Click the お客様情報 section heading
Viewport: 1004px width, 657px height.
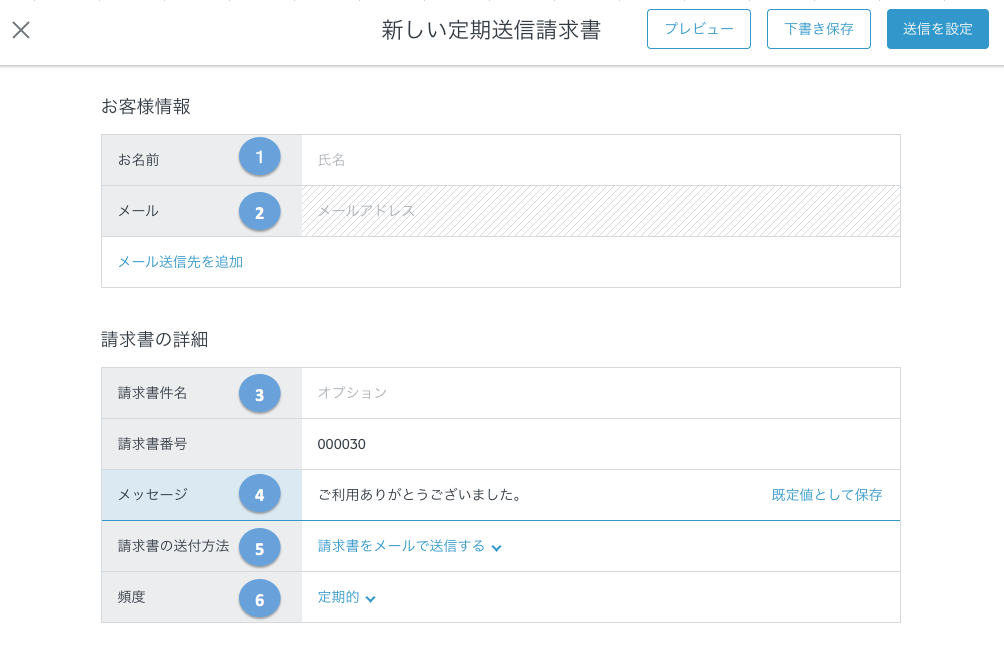coord(146,106)
